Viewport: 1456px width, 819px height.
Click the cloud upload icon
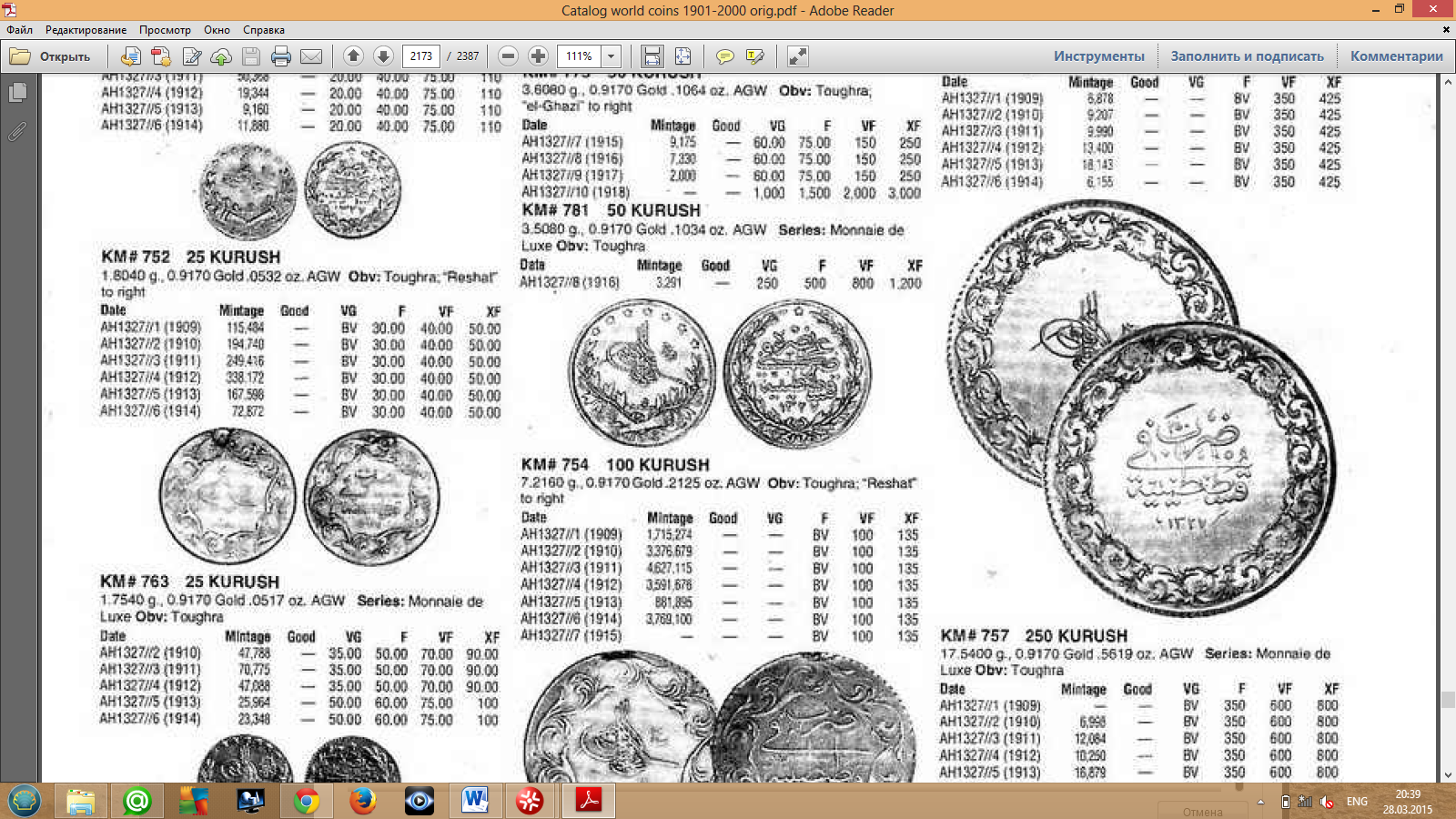pyautogui.click(x=221, y=56)
